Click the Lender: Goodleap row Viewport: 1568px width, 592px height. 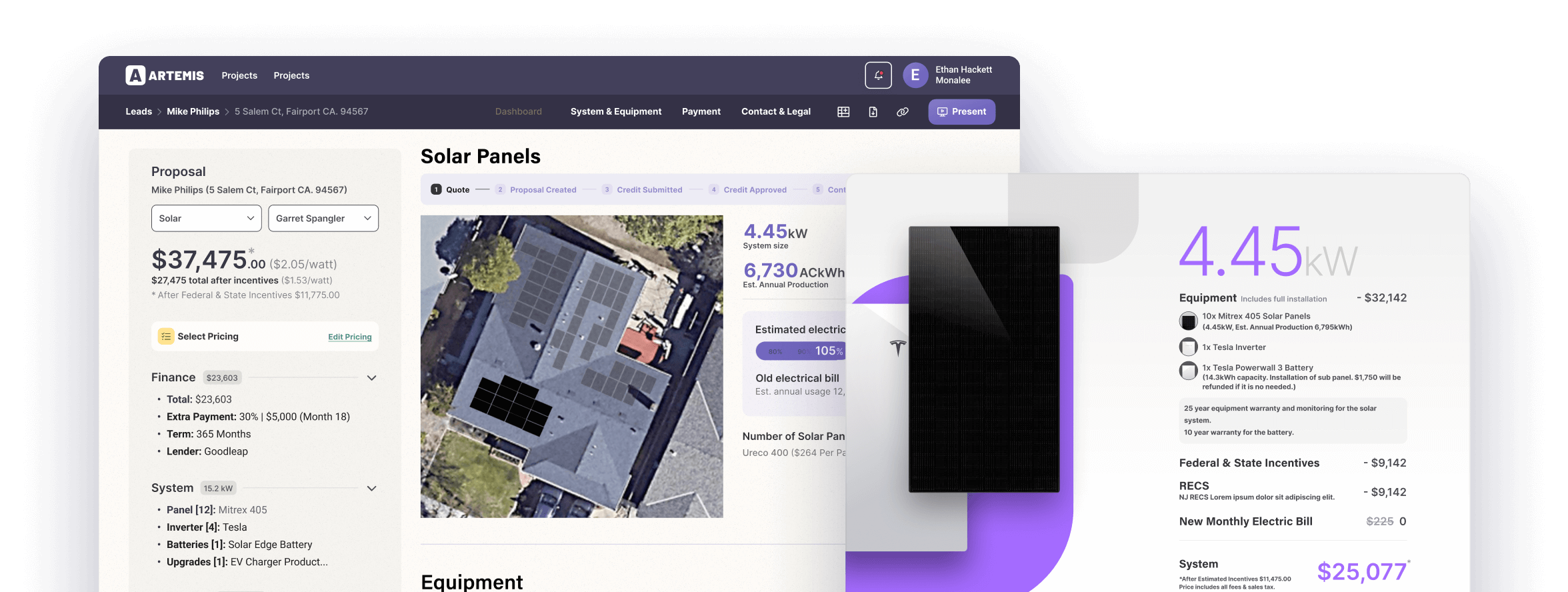pos(207,452)
